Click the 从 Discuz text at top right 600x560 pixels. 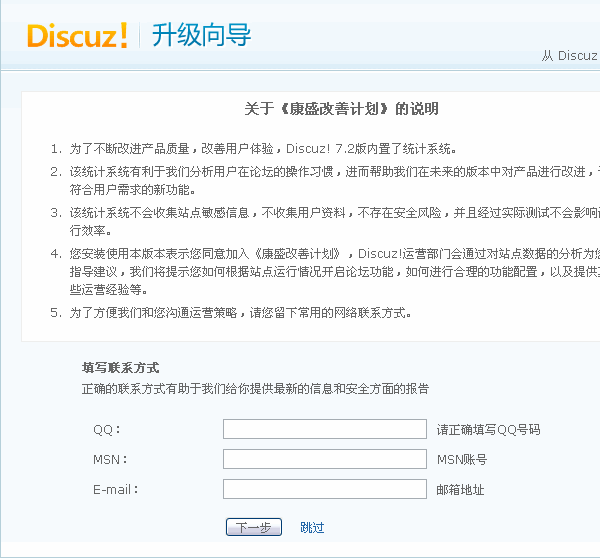click(x=569, y=56)
